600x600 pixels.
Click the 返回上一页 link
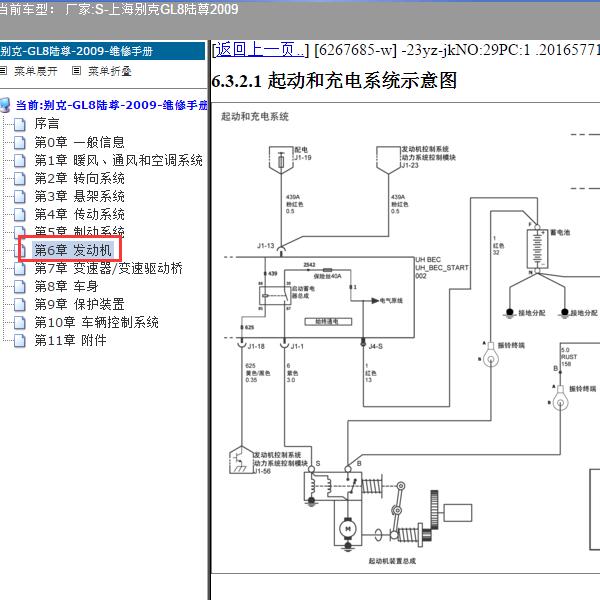point(260,50)
